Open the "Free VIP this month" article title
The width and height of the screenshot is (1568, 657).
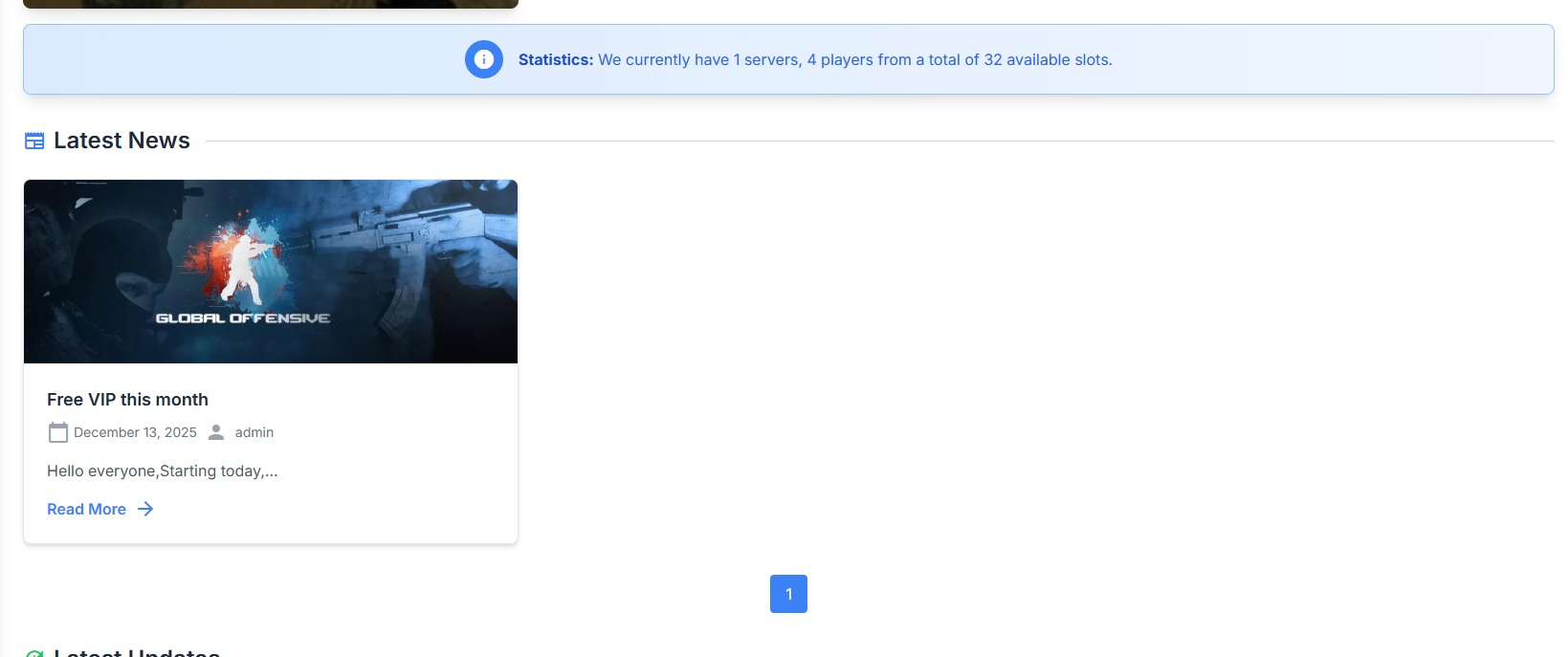click(127, 400)
